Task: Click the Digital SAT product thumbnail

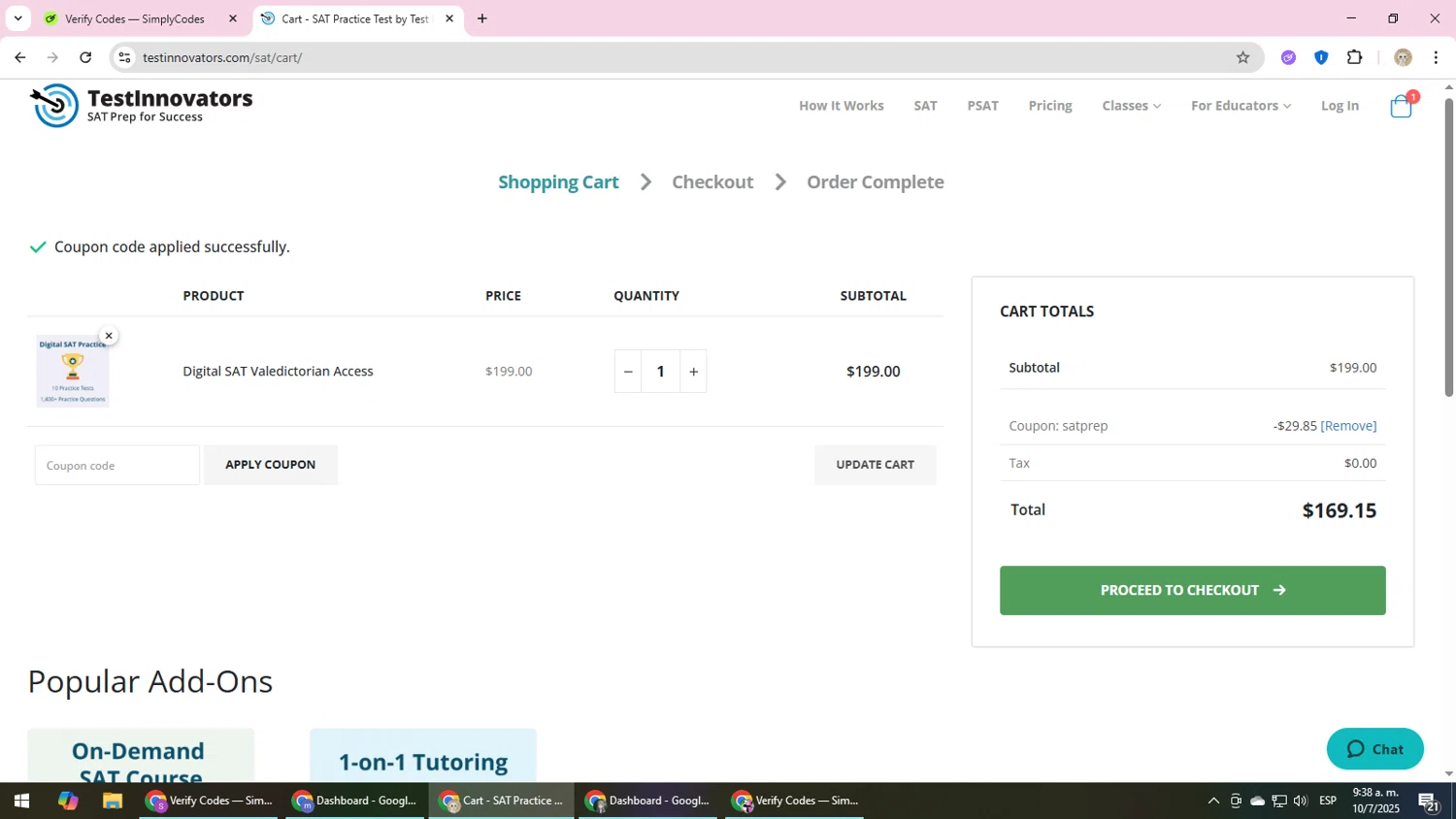Action: (73, 372)
